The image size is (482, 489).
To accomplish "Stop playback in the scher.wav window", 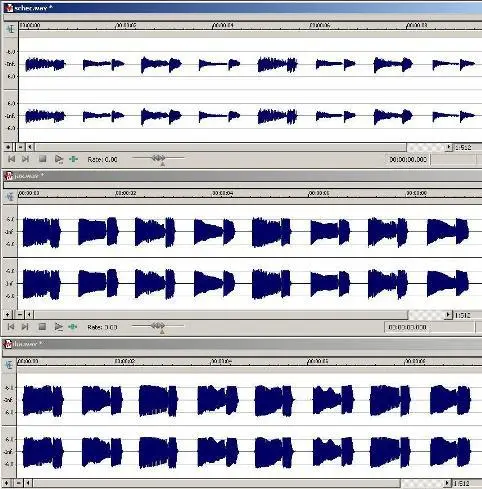I will tap(42, 159).
